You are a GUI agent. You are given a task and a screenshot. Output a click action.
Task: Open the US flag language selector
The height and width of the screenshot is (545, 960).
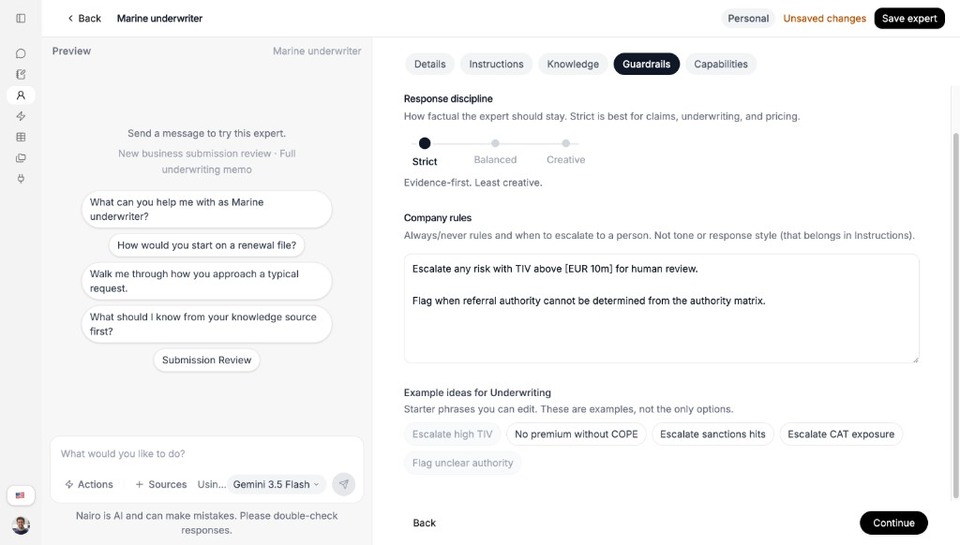tap(20, 495)
